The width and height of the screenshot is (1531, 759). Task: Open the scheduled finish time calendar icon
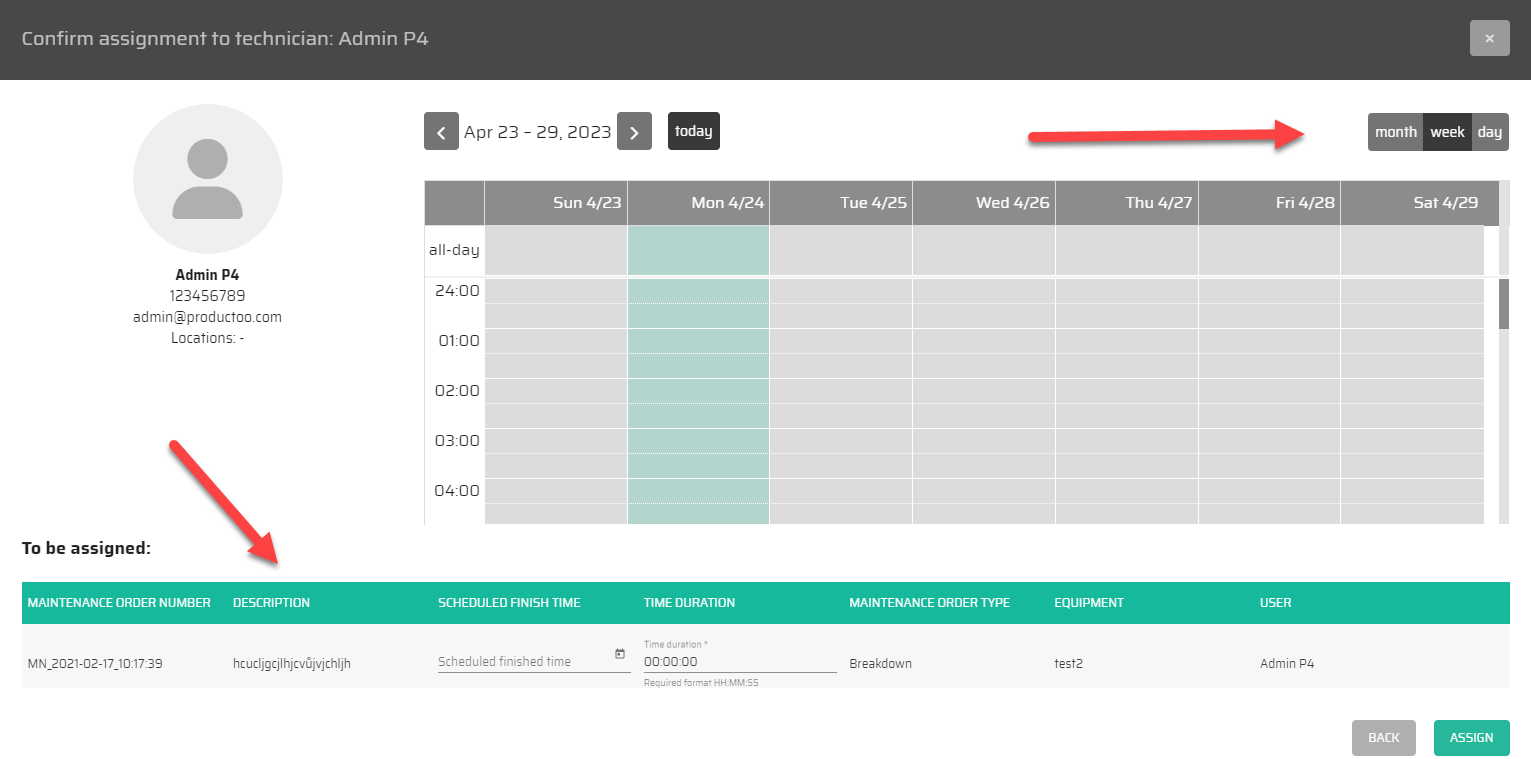click(619, 654)
